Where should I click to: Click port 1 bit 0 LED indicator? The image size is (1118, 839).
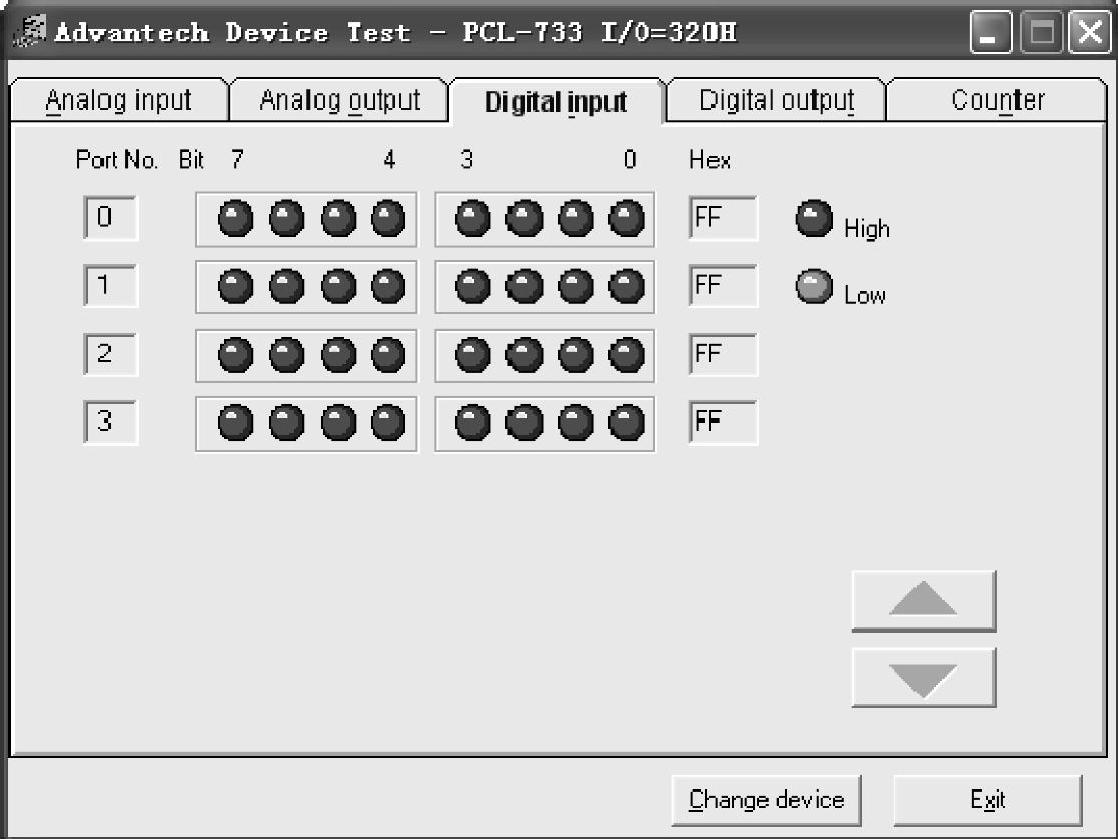[x=627, y=287]
